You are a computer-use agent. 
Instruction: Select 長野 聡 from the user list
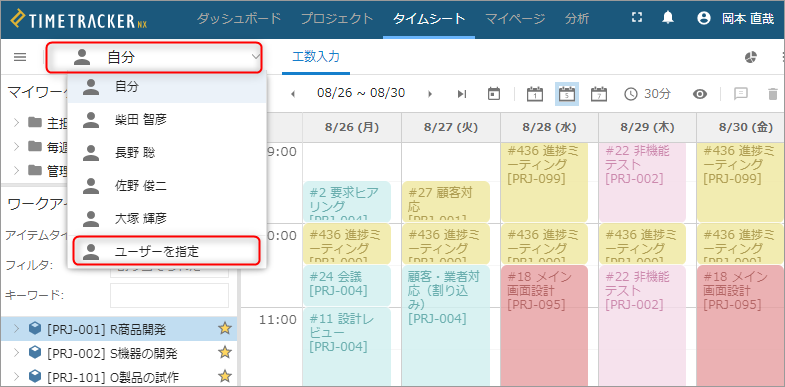point(167,153)
